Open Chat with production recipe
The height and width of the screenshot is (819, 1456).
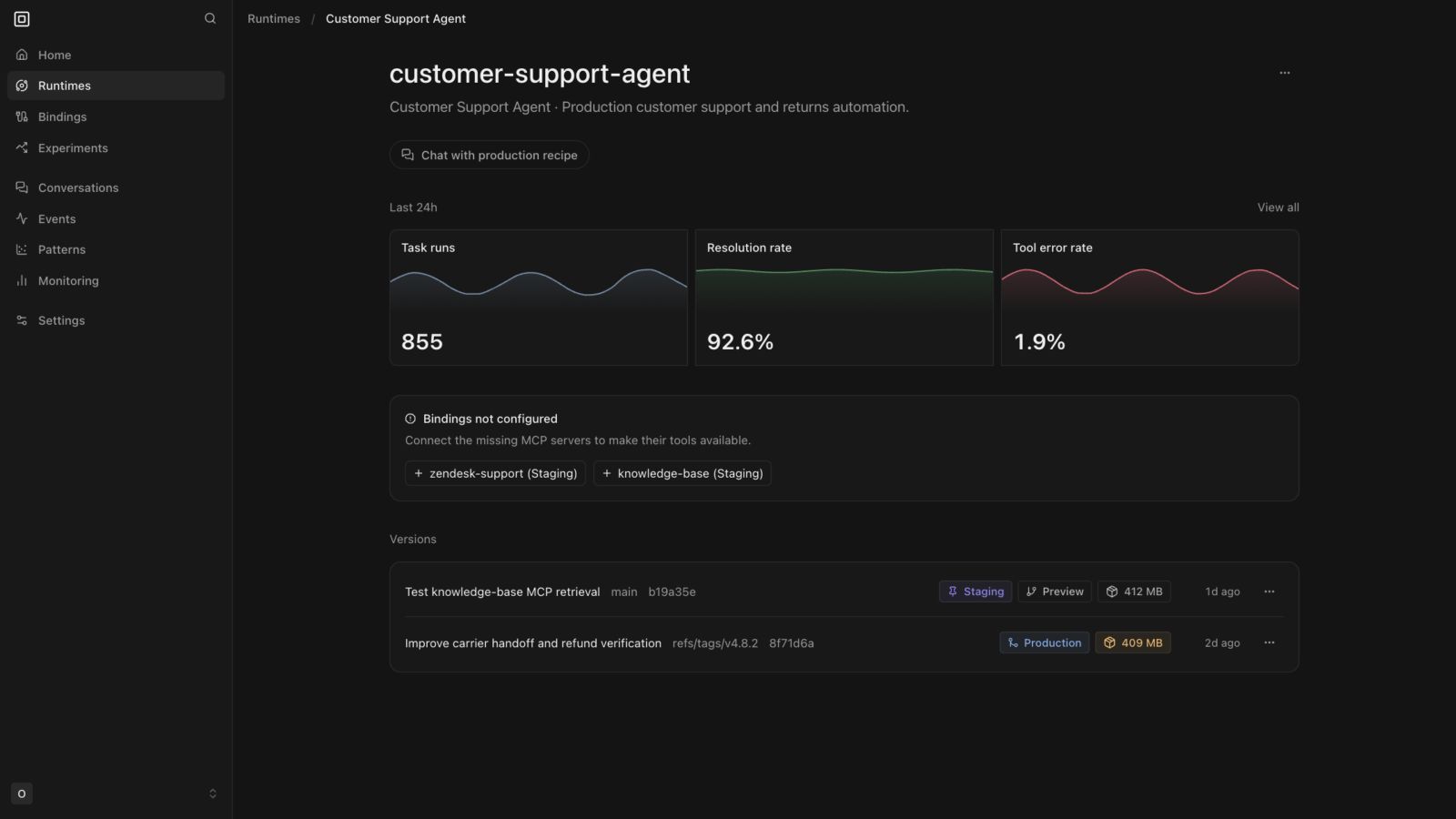click(490, 155)
